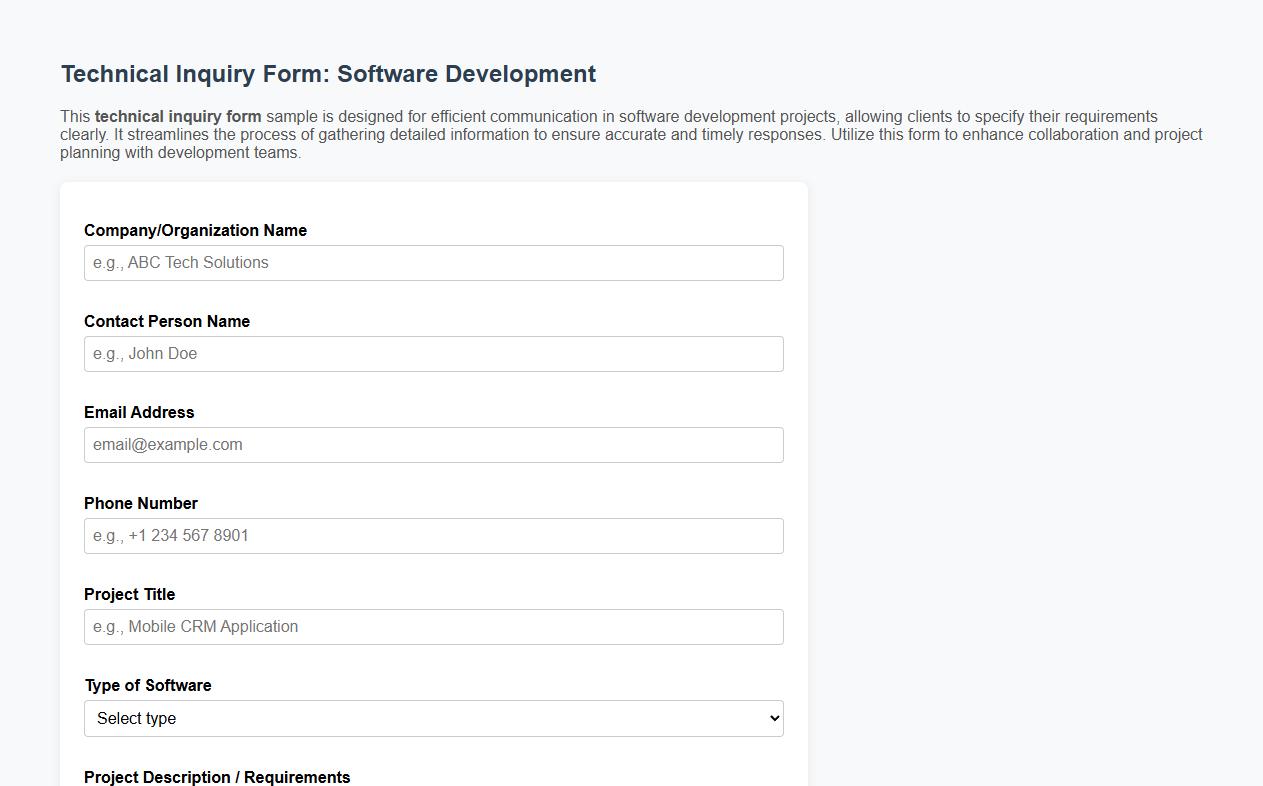The height and width of the screenshot is (786, 1263).
Task: Select the Phone Number input field
Action: tap(433, 535)
